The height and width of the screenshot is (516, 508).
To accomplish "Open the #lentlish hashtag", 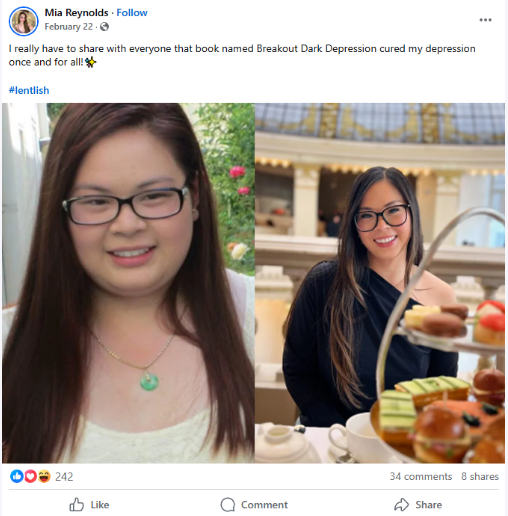I will click(29, 90).
